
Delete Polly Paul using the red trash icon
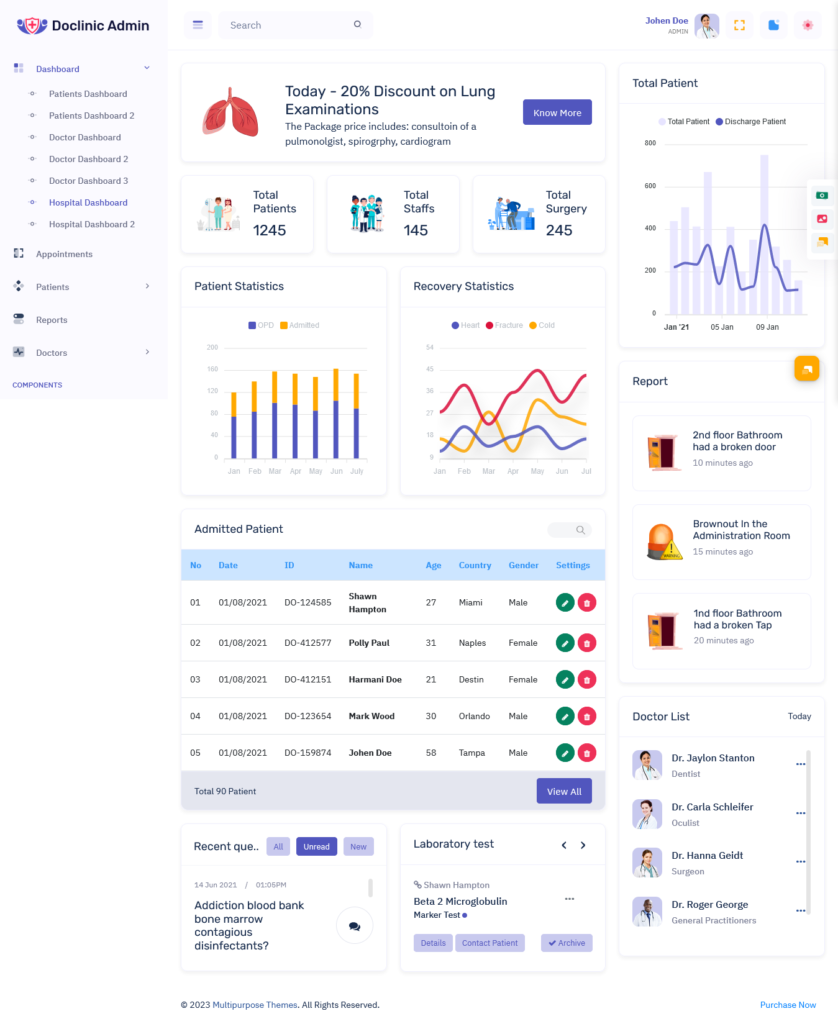(587, 642)
